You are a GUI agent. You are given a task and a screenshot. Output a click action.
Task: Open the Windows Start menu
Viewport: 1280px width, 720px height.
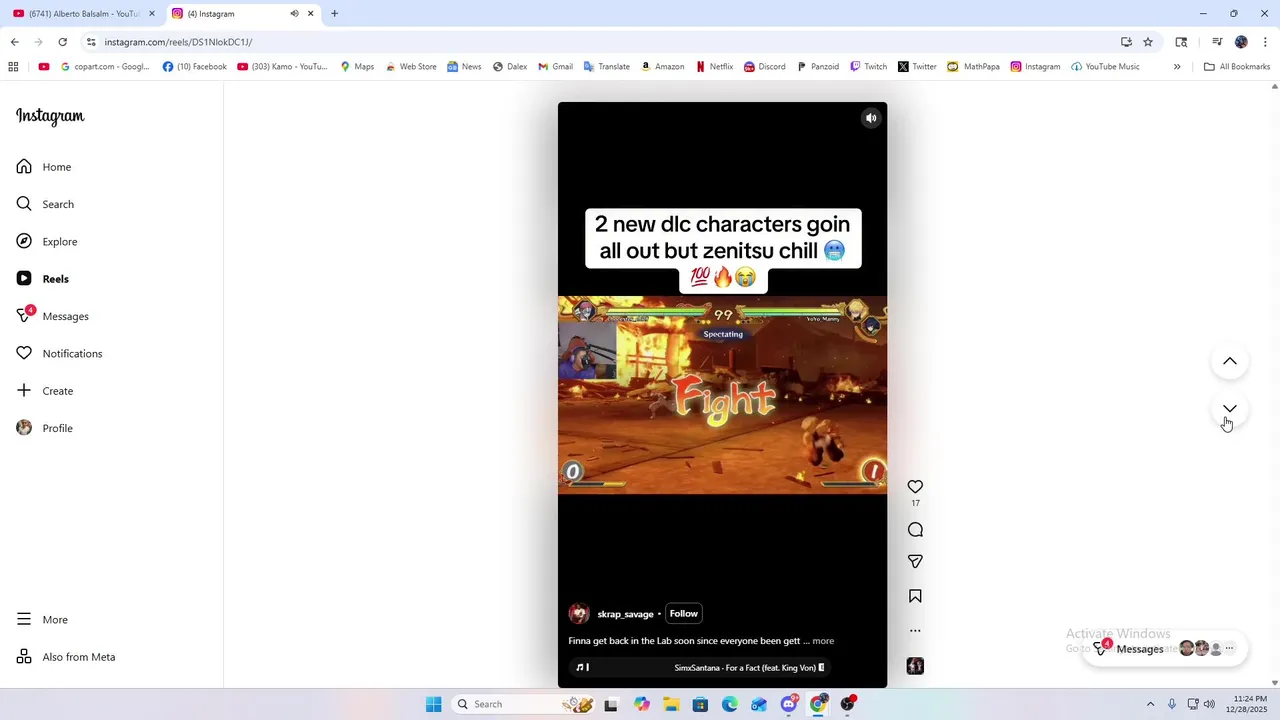(433, 704)
